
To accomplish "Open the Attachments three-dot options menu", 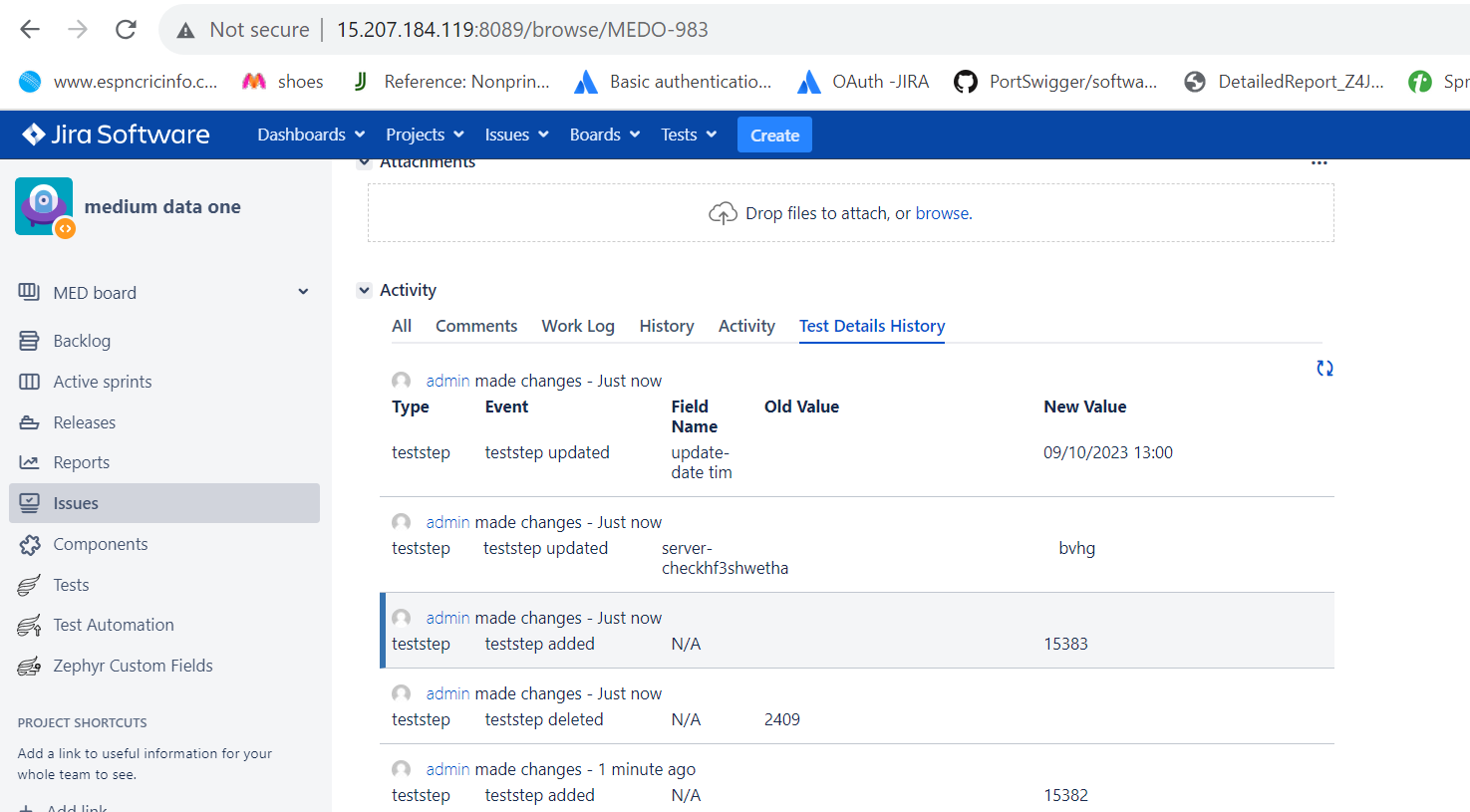I will coord(1319,163).
